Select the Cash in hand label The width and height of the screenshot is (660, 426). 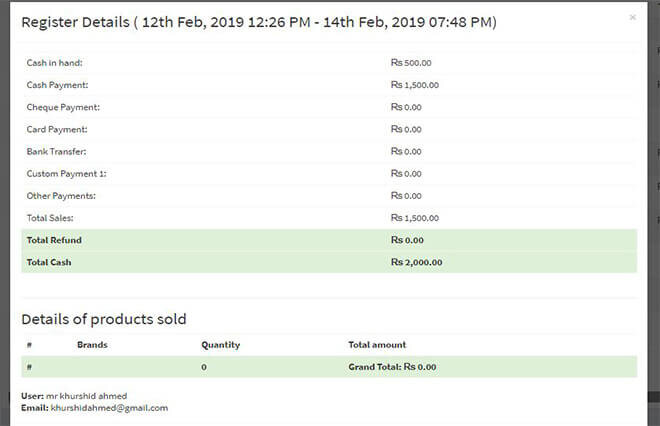pyautogui.click(x=55, y=63)
